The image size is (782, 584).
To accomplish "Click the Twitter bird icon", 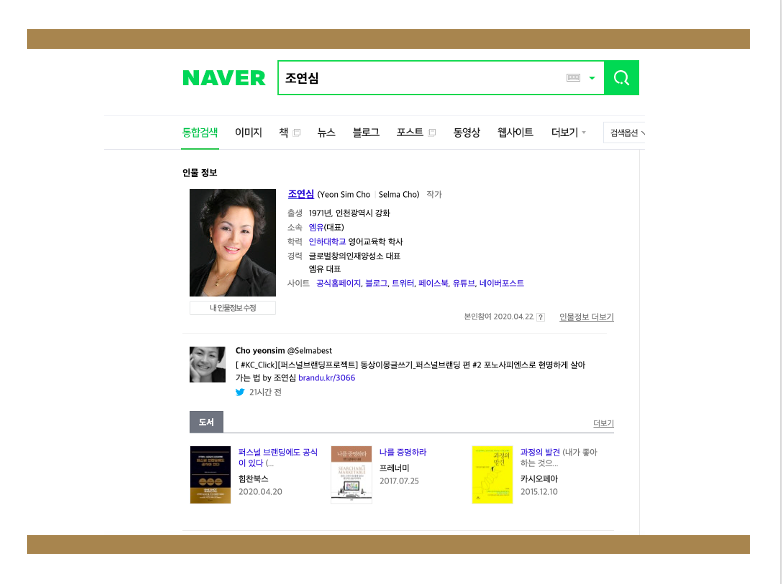I will 240,392.
